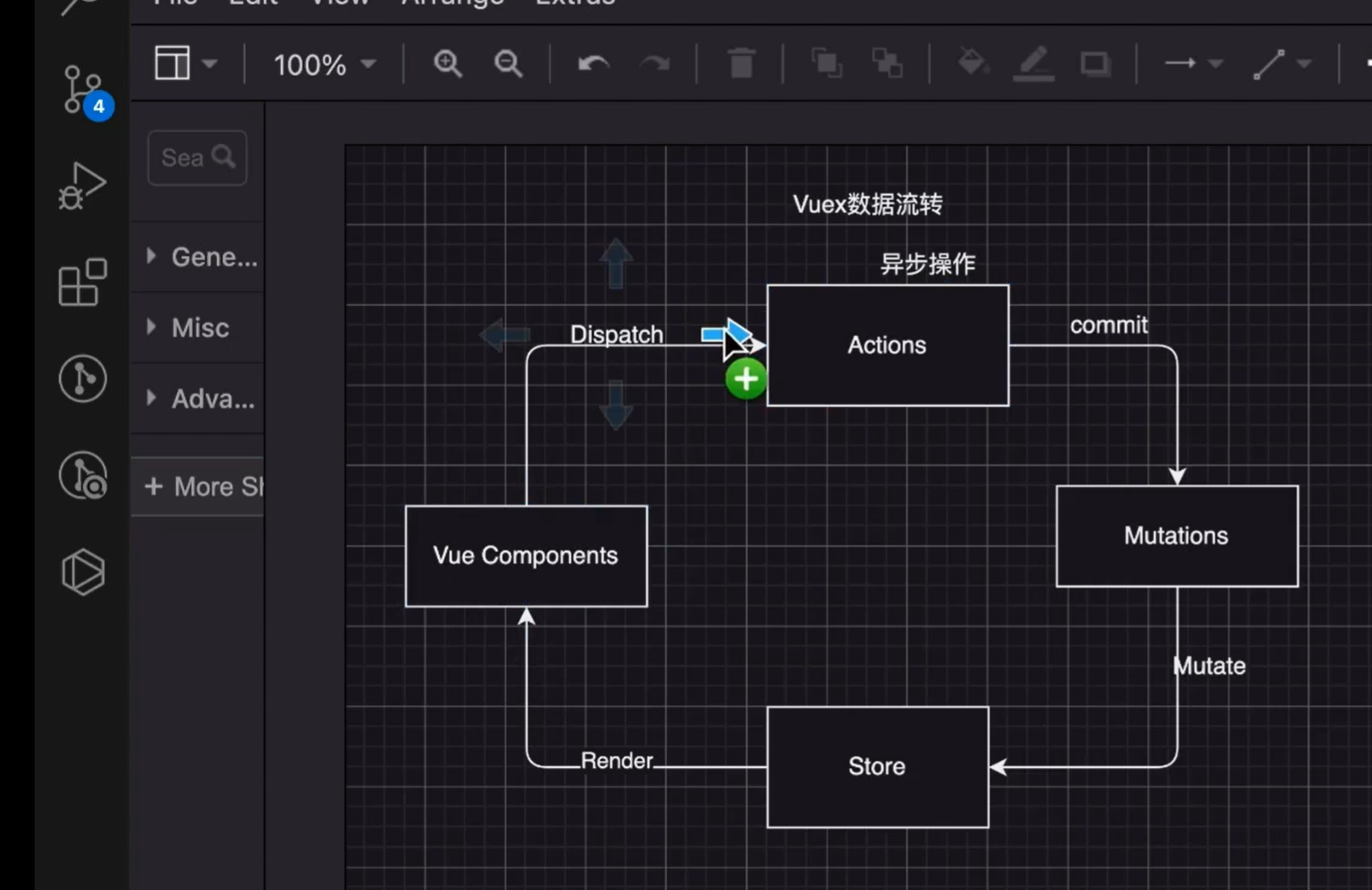Open connection style dropdown arrow
The height and width of the screenshot is (890, 1372).
point(1215,64)
